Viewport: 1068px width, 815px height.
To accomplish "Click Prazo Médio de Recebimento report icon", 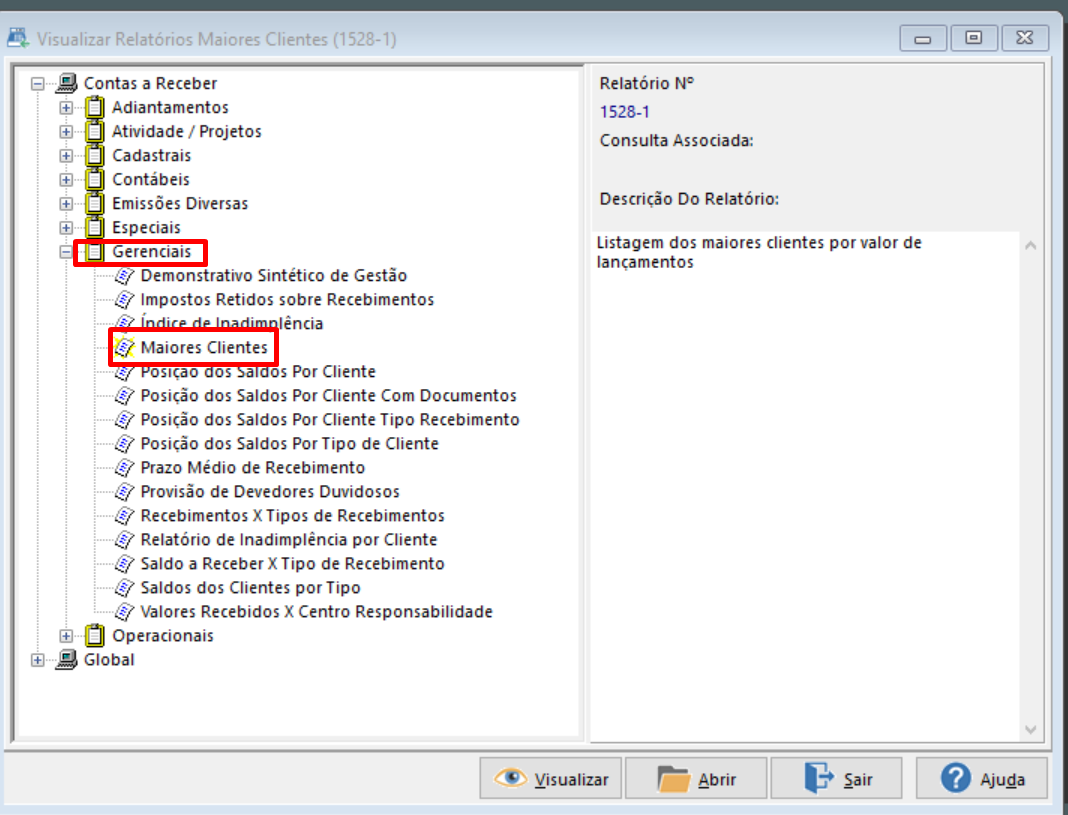I will tap(124, 468).
